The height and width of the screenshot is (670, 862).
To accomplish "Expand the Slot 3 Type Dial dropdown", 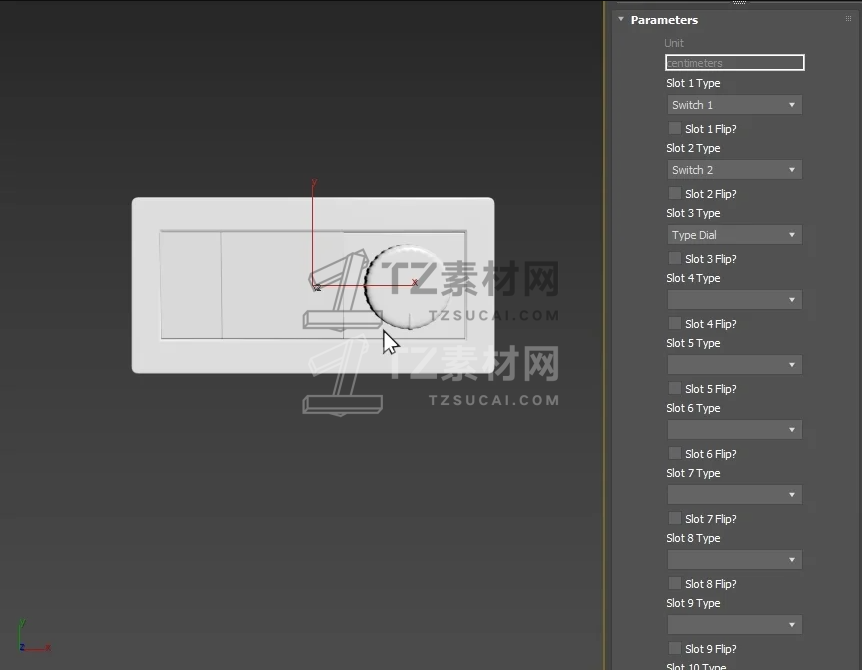I will pyautogui.click(x=734, y=235).
